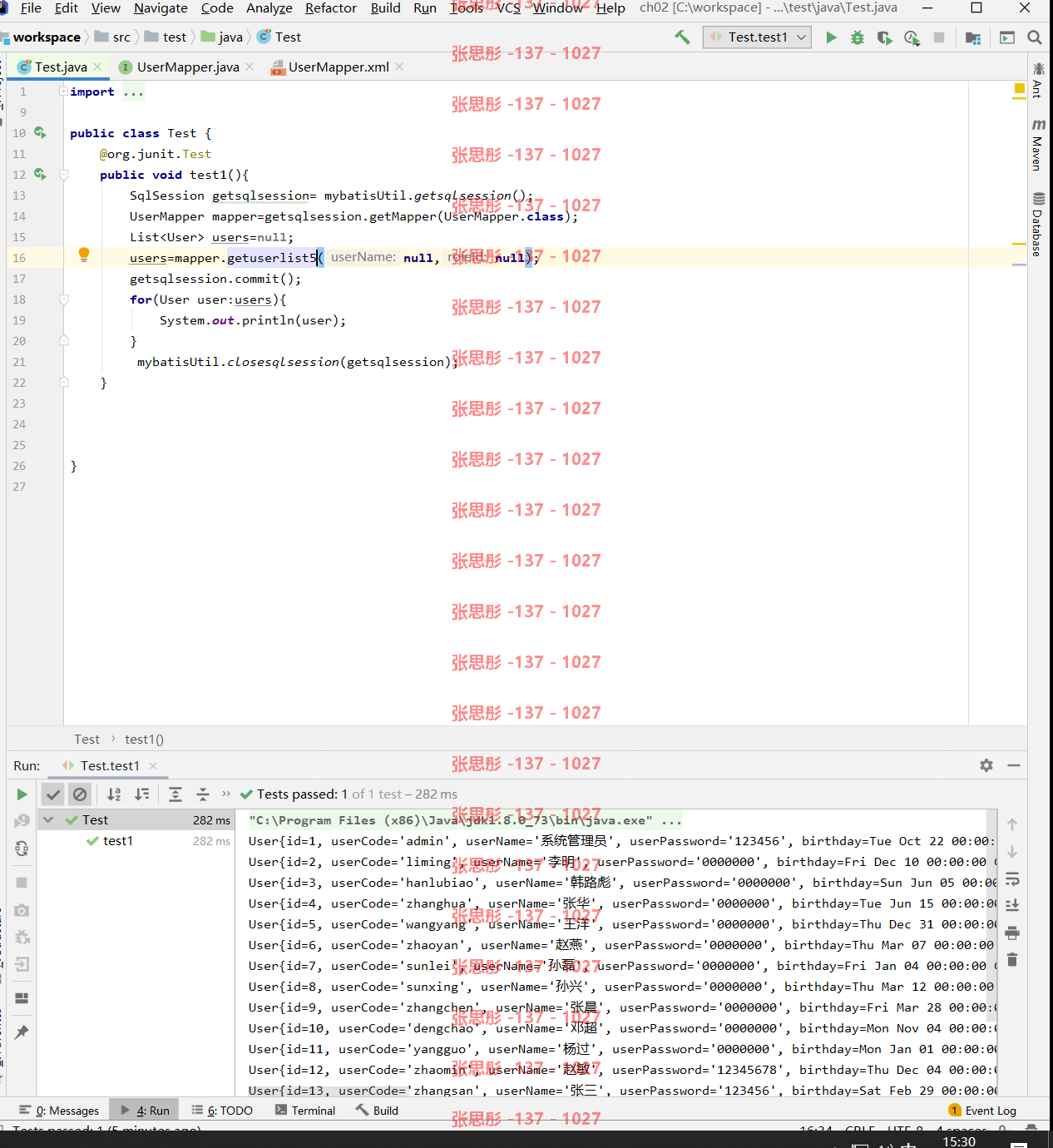Viewport: 1053px width, 1148px height.
Task: Click the workspace breadcrumb in navigation bar
Action: tap(47, 37)
